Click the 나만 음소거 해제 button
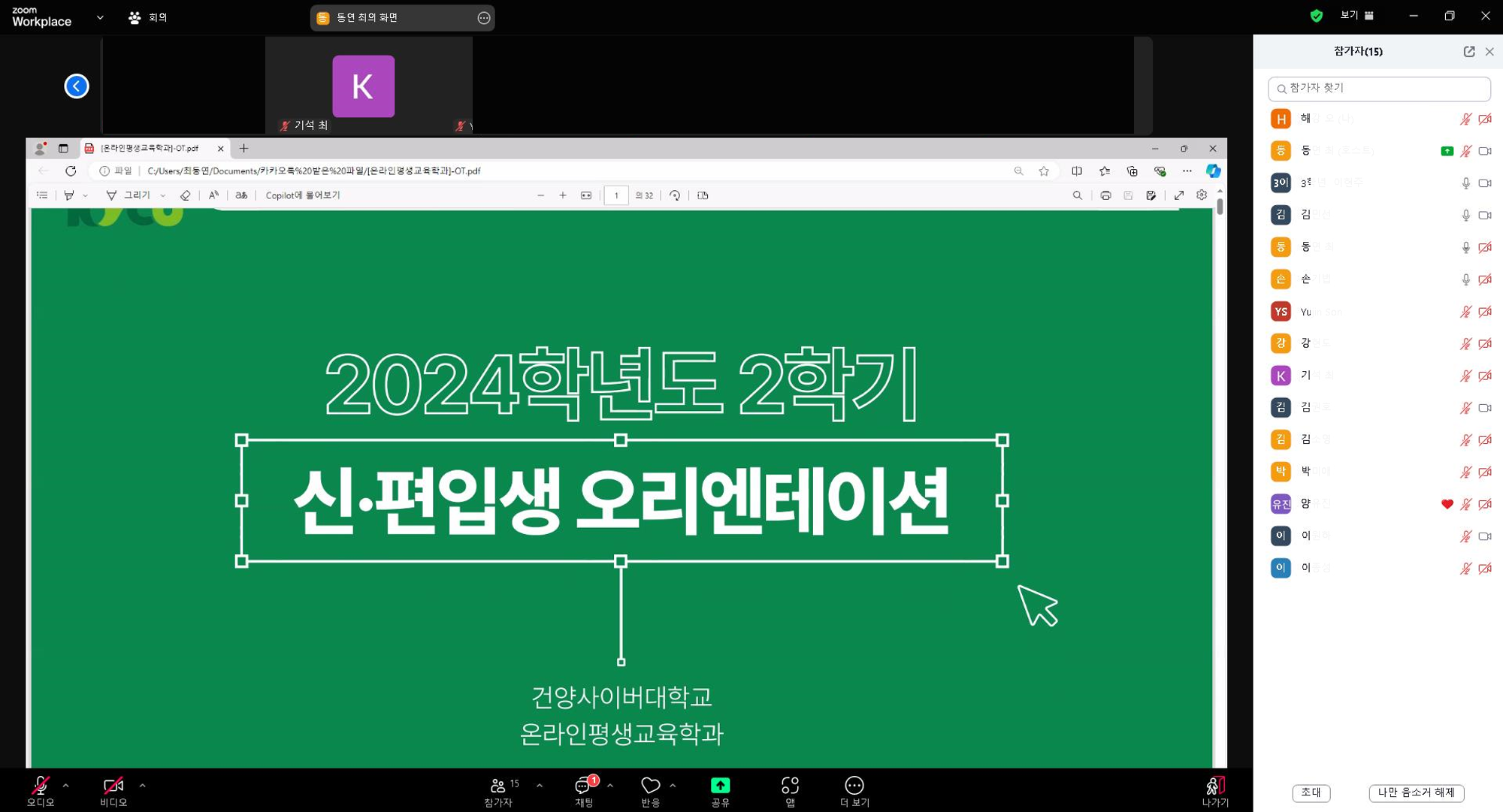Screen dimensions: 1503x812 (x=1416, y=792)
